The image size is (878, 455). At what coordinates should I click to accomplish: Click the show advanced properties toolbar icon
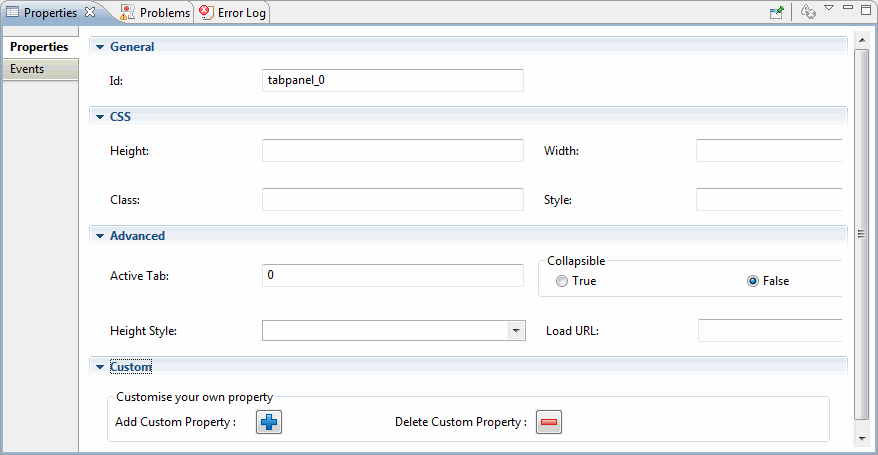808,12
